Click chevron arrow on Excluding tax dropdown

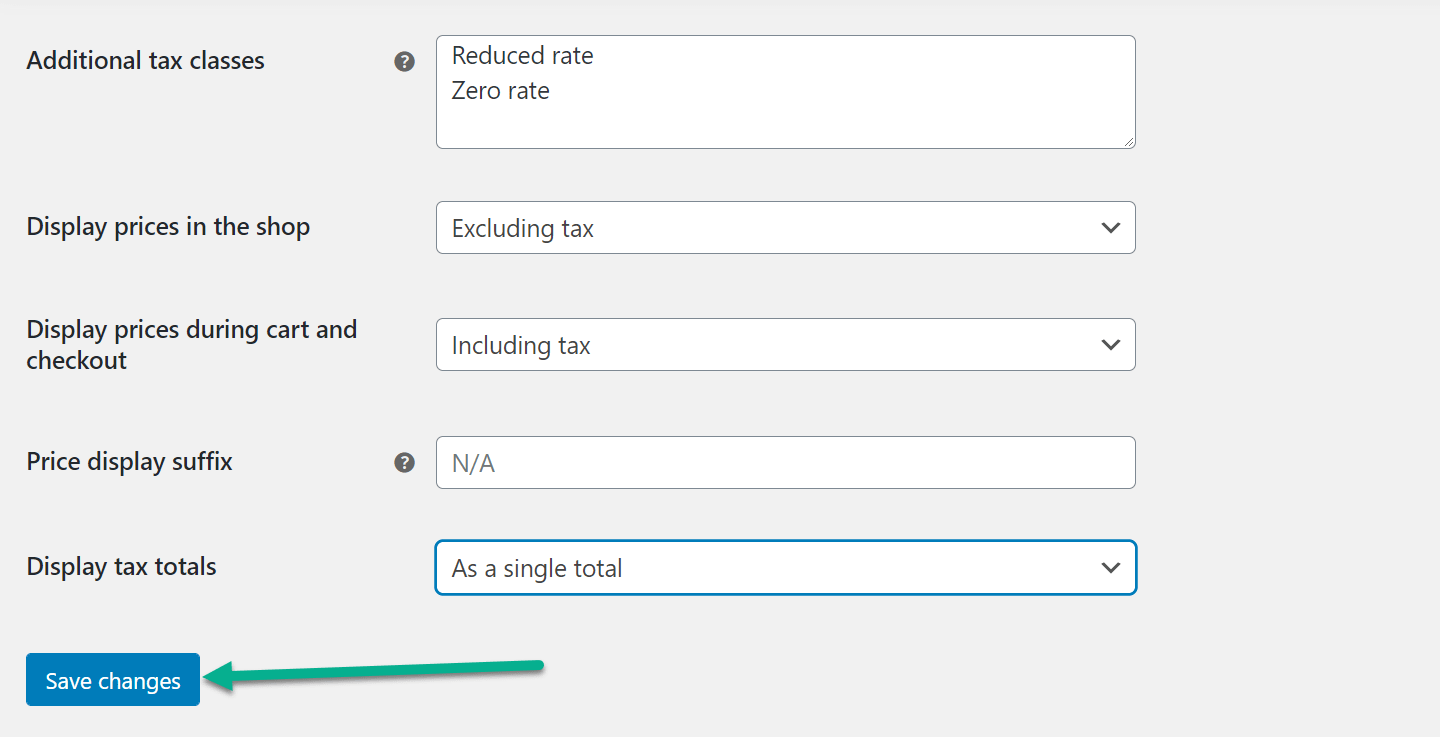[x=1110, y=228]
